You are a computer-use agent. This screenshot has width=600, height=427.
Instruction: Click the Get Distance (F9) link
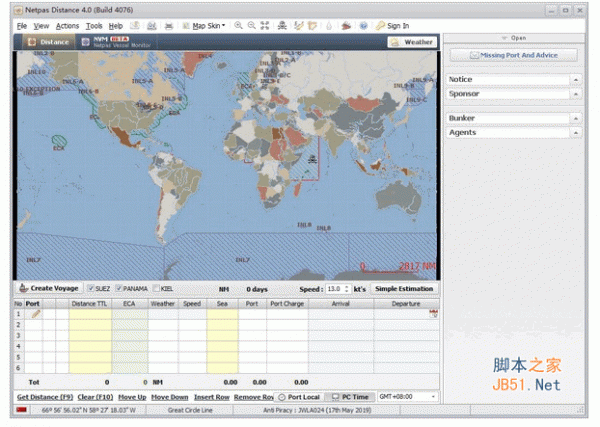pos(45,397)
